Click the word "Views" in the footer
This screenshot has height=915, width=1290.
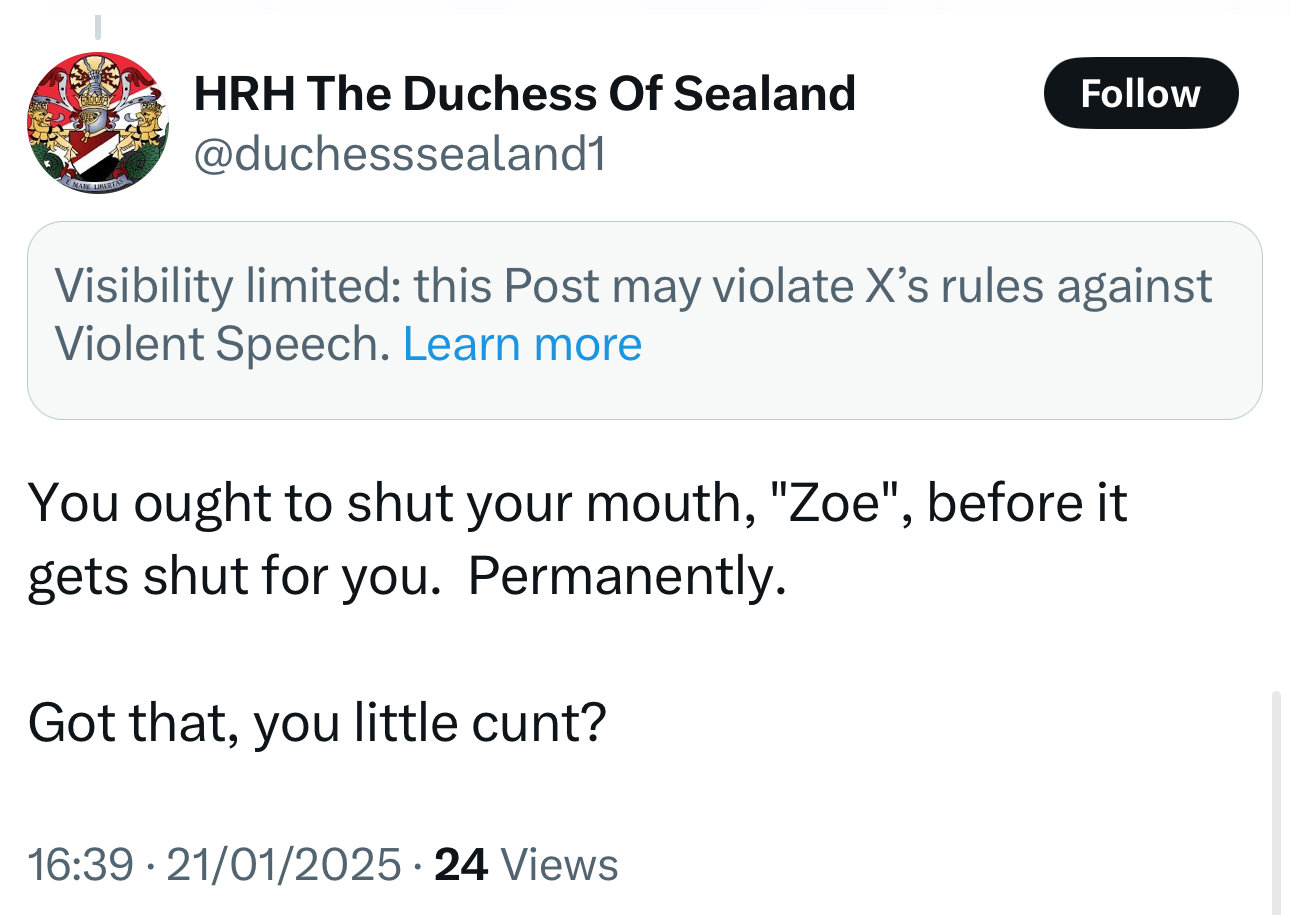pos(557,864)
